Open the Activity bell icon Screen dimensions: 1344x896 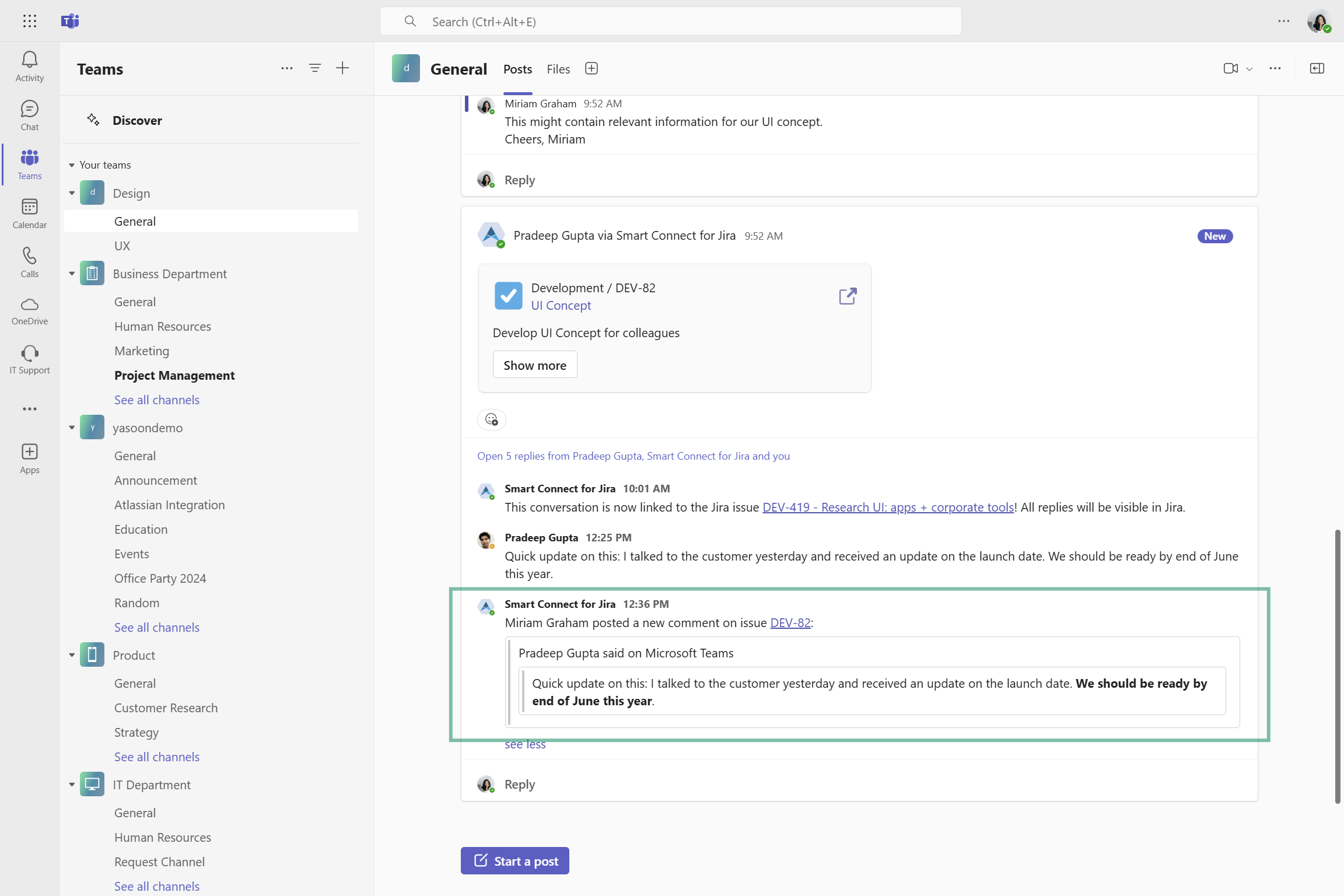(x=29, y=66)
